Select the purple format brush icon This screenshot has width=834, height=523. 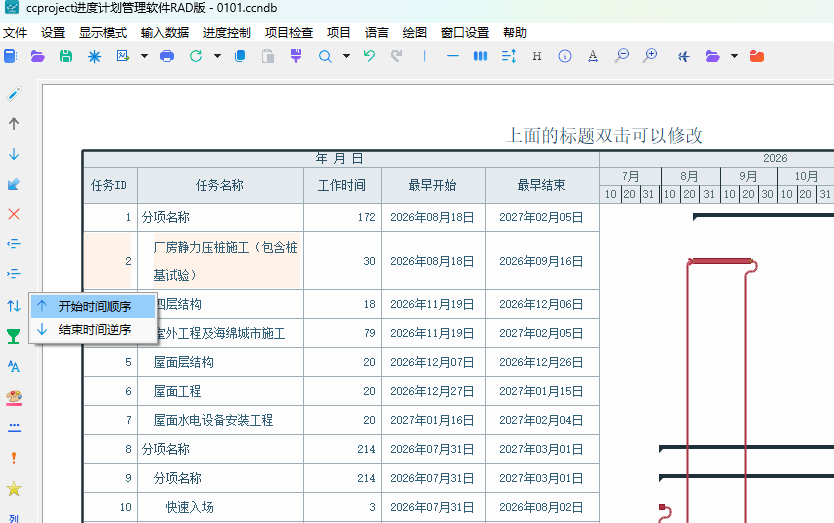296,56
